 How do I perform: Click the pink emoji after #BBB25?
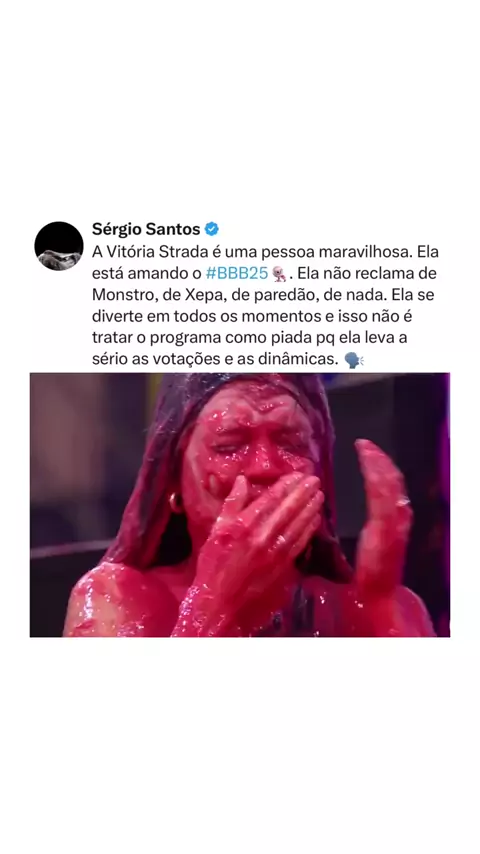280,273
